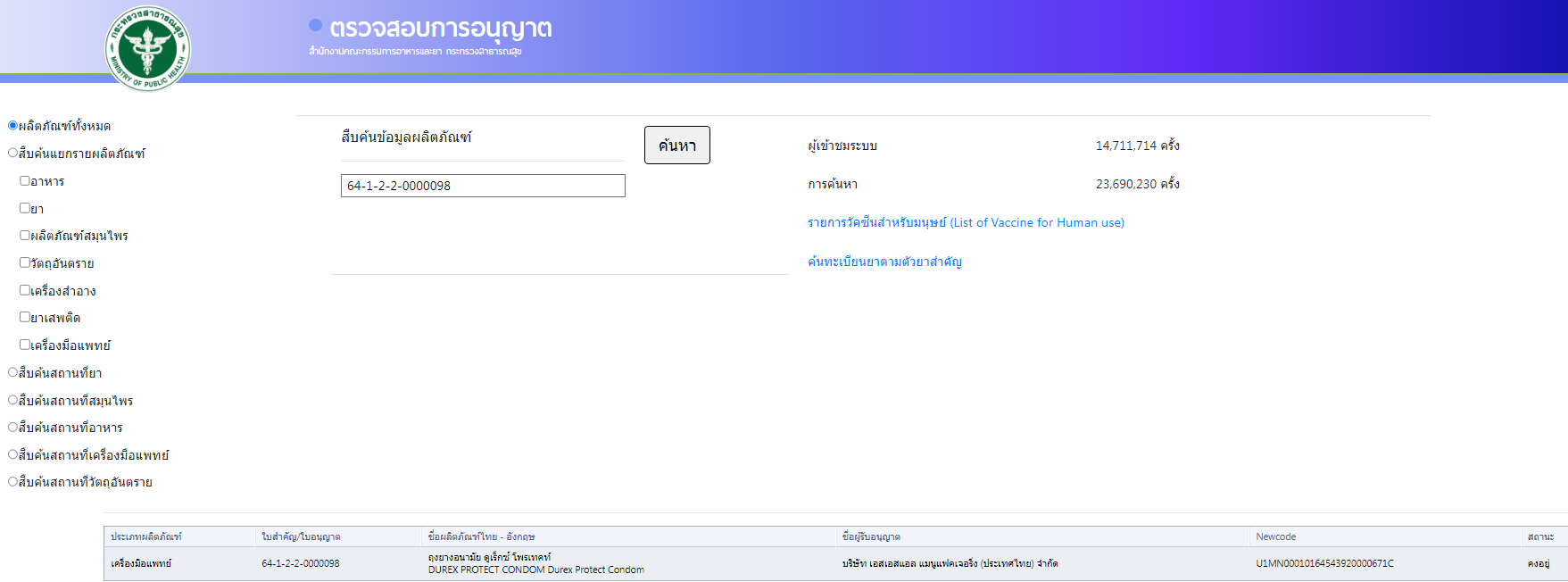Screen dimensions: 1568x582
Task: Check the อาหาร (food) checkbox
Action: click(25, 181)
